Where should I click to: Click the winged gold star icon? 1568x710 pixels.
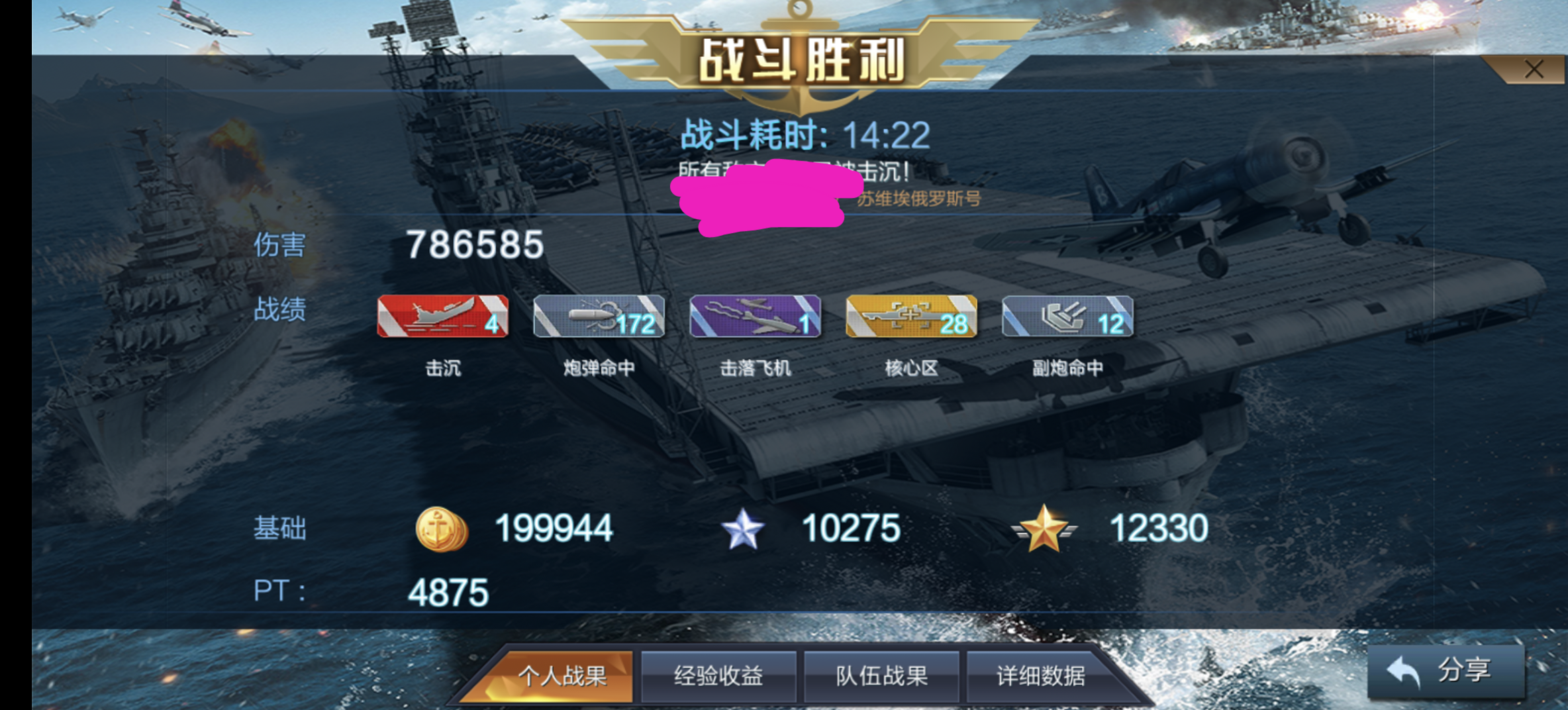click(1044, 529)
